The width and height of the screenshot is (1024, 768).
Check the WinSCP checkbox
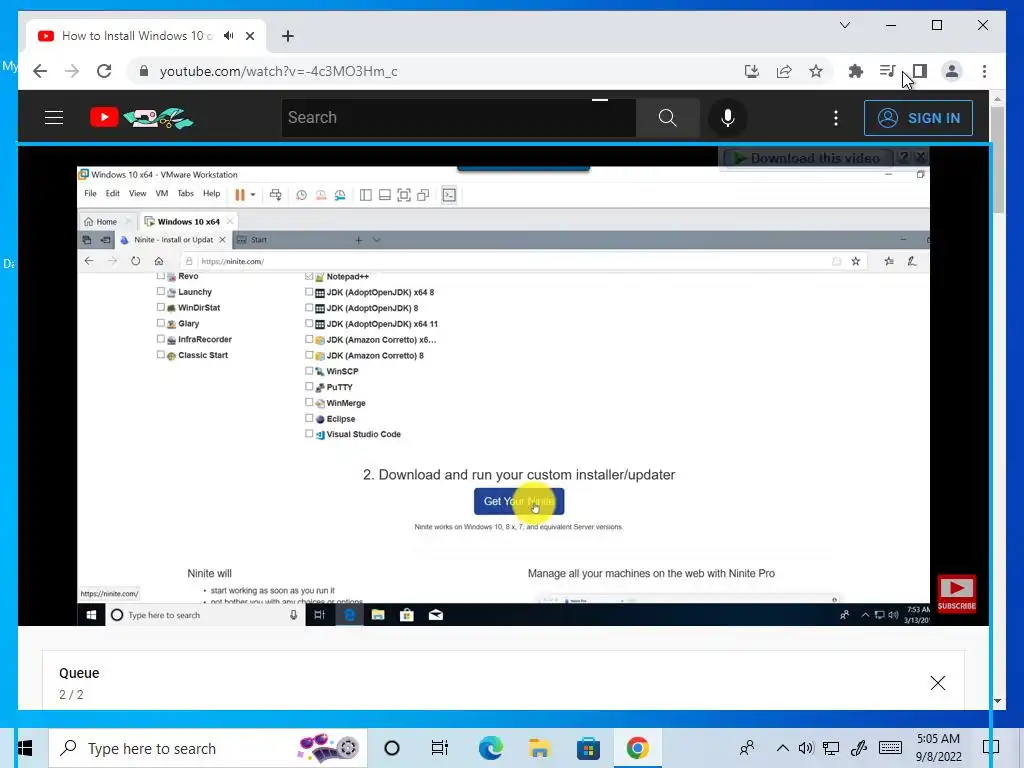click(x=309, y=370)
